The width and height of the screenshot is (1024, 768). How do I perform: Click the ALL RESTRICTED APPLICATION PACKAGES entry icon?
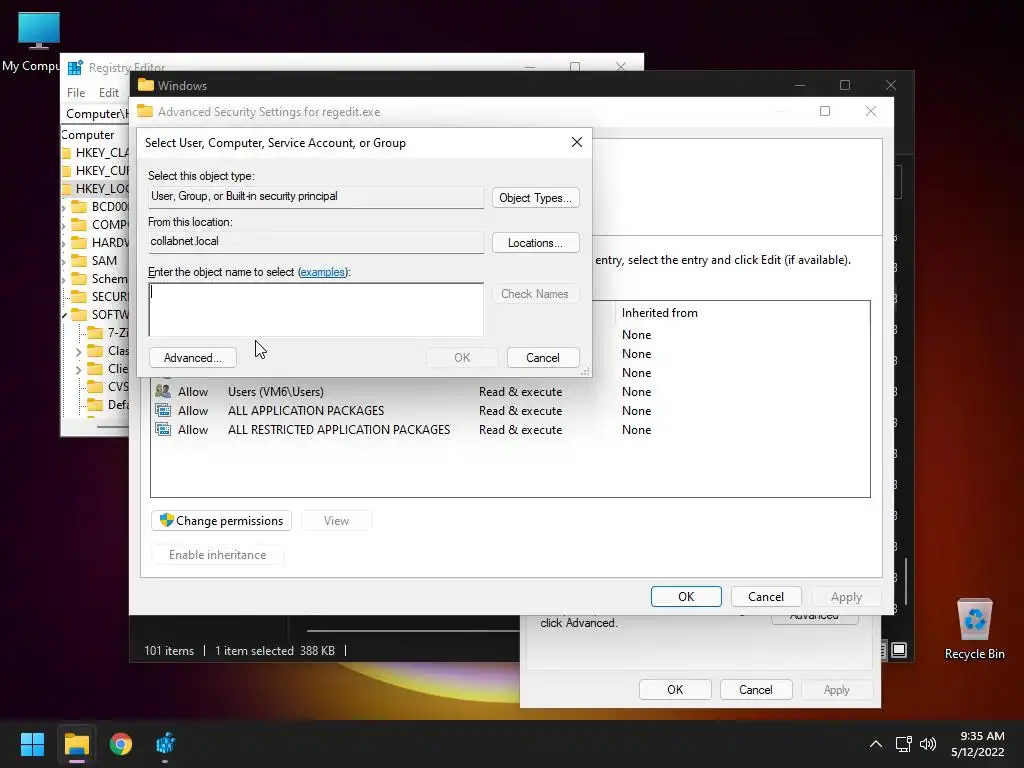pos(163,429)
